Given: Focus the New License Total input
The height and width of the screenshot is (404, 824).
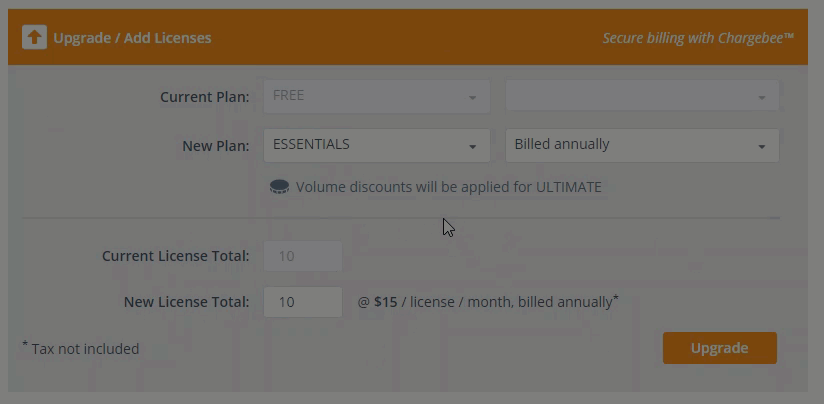Looking at the screenshot, I should [302, 301].
